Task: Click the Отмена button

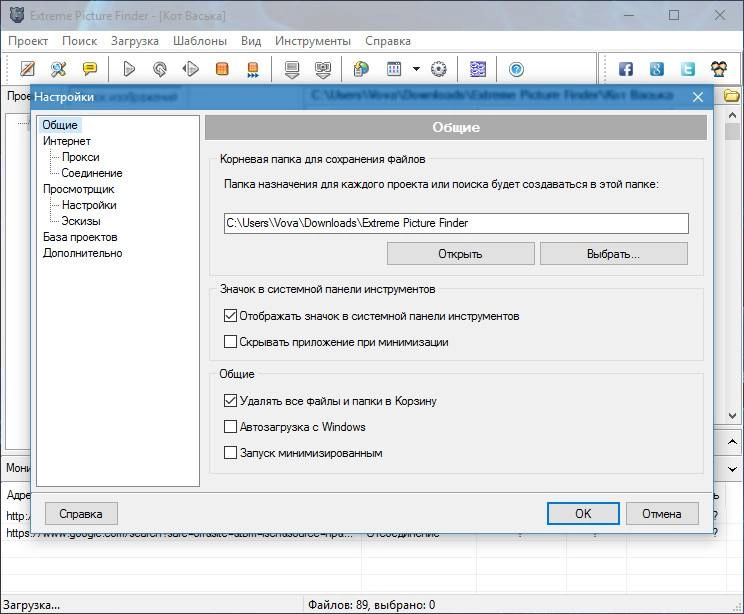Action: click(x=662, y=514)
